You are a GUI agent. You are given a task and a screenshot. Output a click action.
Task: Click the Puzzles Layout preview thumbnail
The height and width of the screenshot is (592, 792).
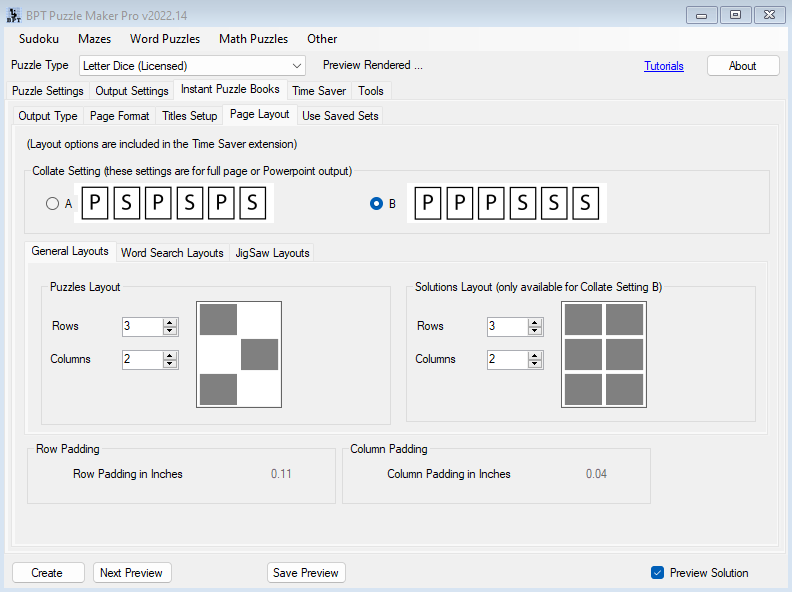[239, 354]
